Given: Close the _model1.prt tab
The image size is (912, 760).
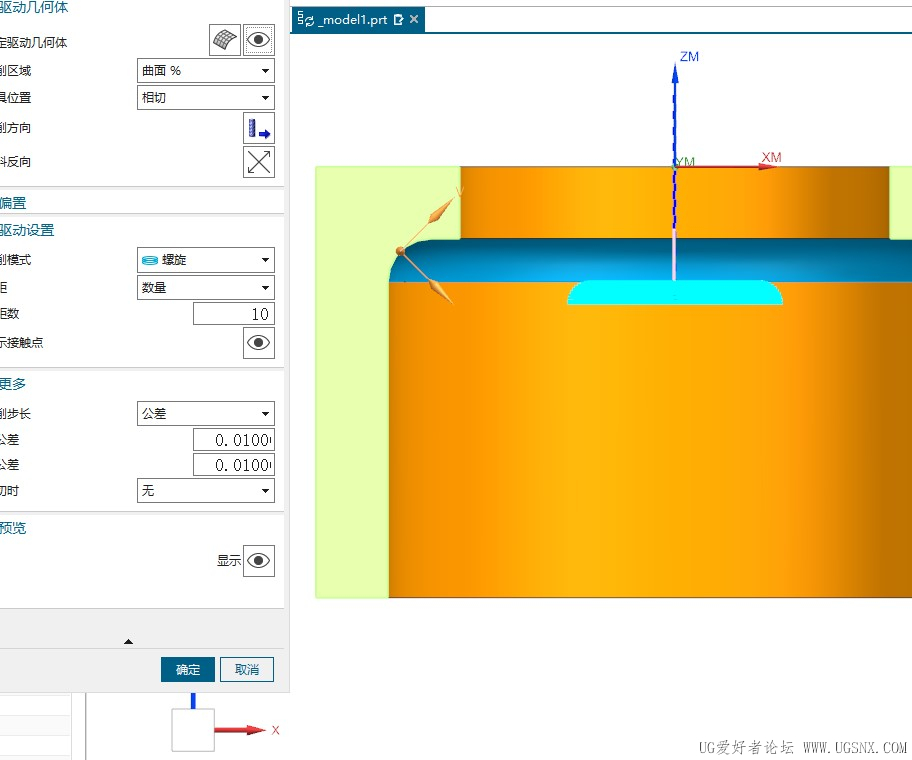Looking at the screenshot, I should pyautogui.click(x=414, y=19).
